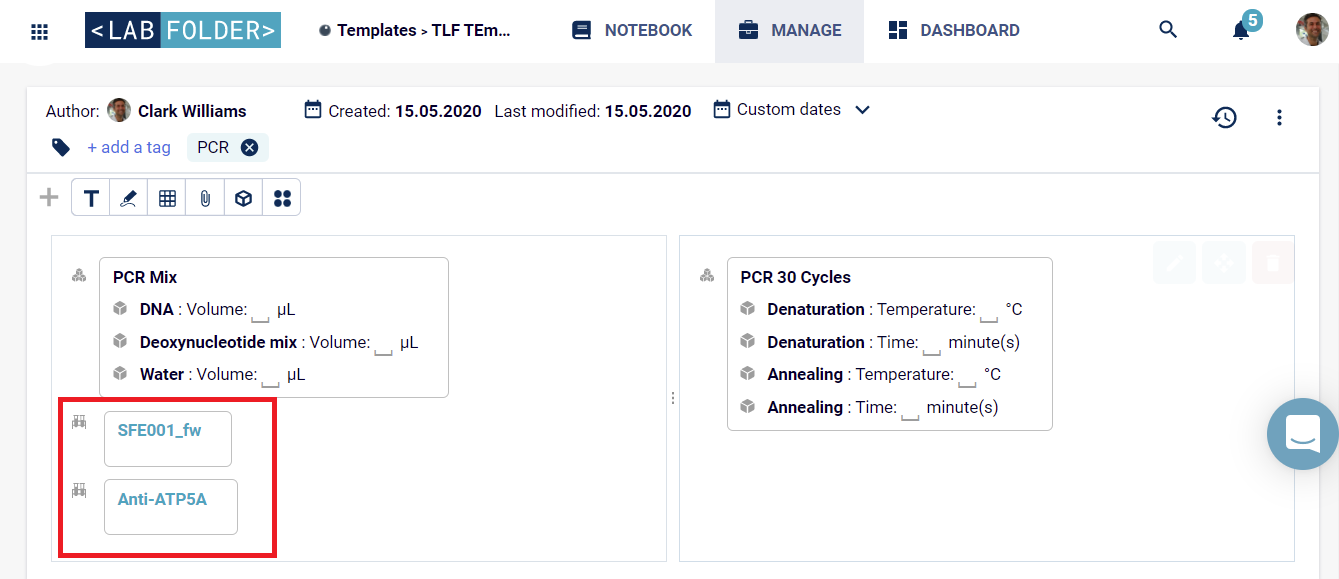The width and height of the screenshot is (1339, 579).
Task: Click the DNA volume input field
Action: point(260,312)
